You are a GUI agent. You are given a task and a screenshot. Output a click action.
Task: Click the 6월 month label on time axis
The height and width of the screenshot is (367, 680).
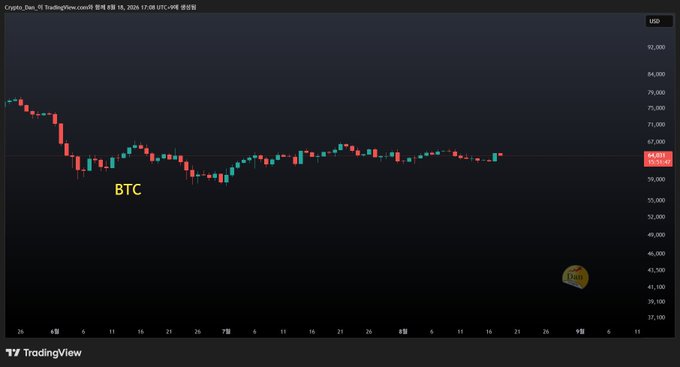55,331
